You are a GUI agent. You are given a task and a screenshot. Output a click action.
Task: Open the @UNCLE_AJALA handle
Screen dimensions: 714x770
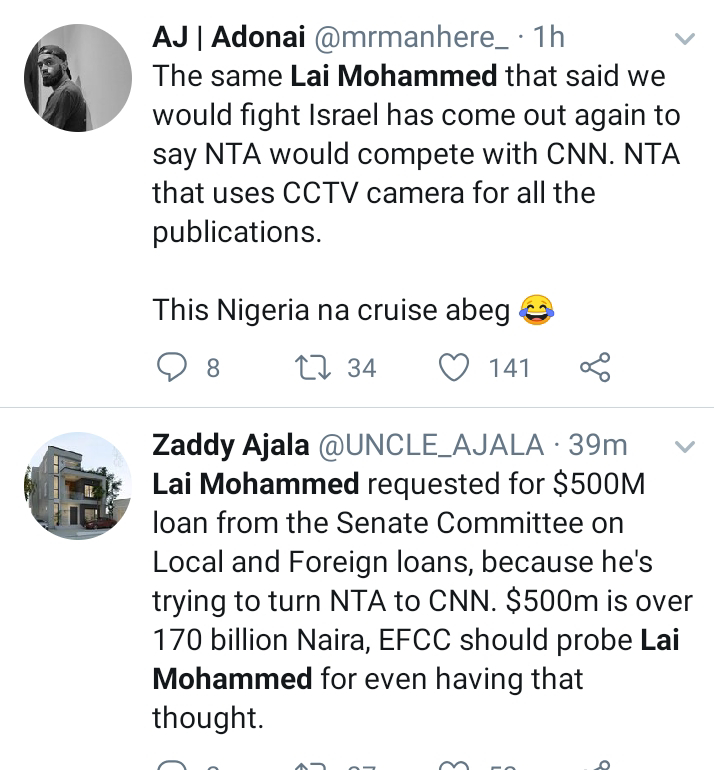431,444
